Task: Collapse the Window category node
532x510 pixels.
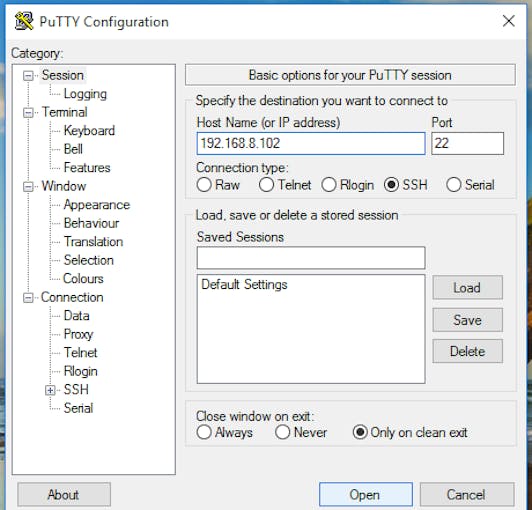Action: pos(28,186)
